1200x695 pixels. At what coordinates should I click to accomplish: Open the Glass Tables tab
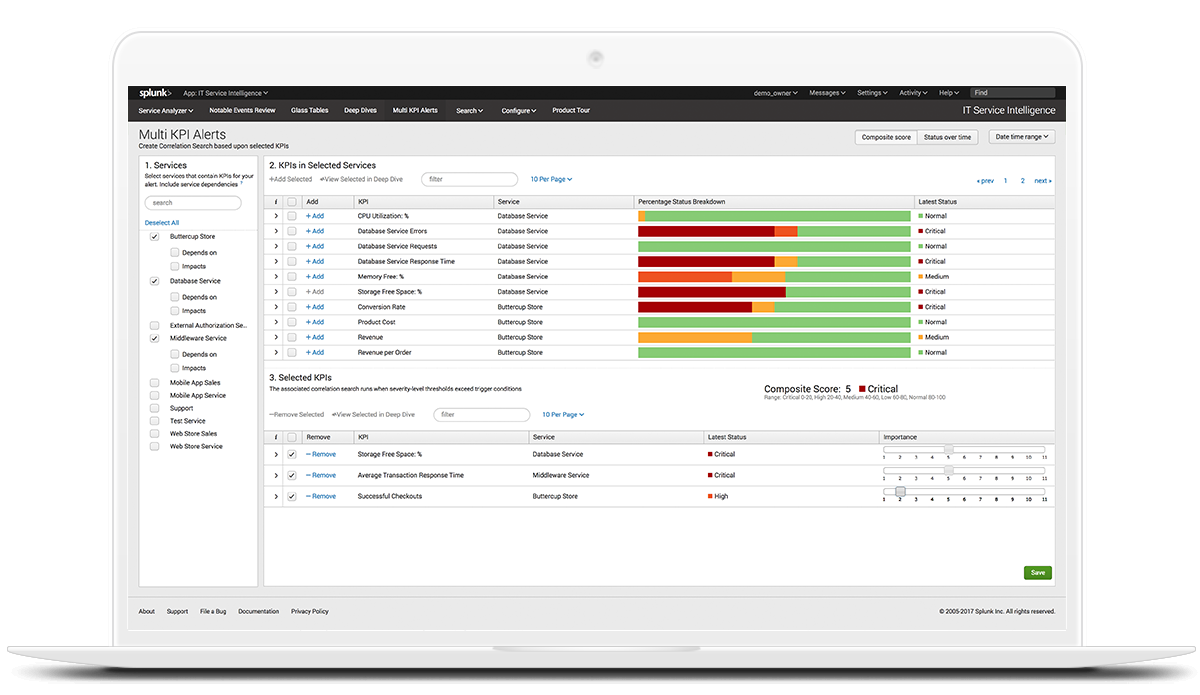pos(310,111)
